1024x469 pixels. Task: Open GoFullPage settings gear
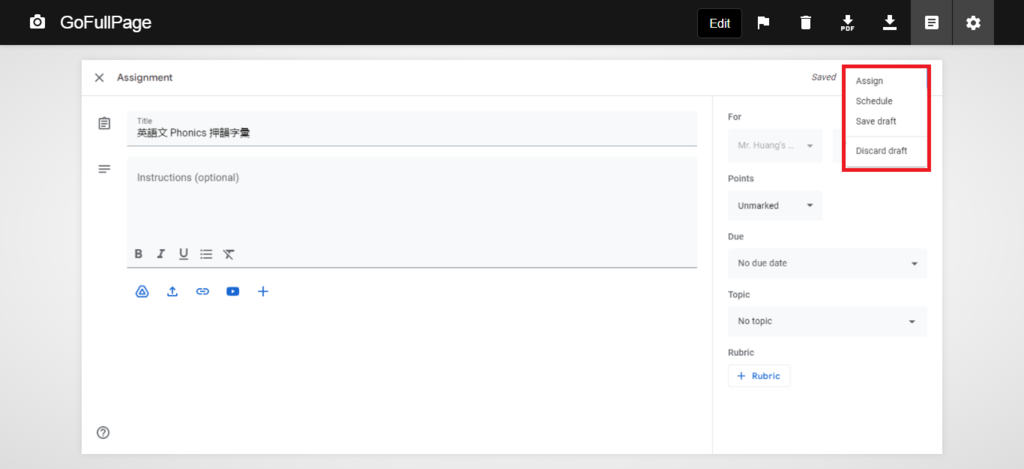click(973, 23)
